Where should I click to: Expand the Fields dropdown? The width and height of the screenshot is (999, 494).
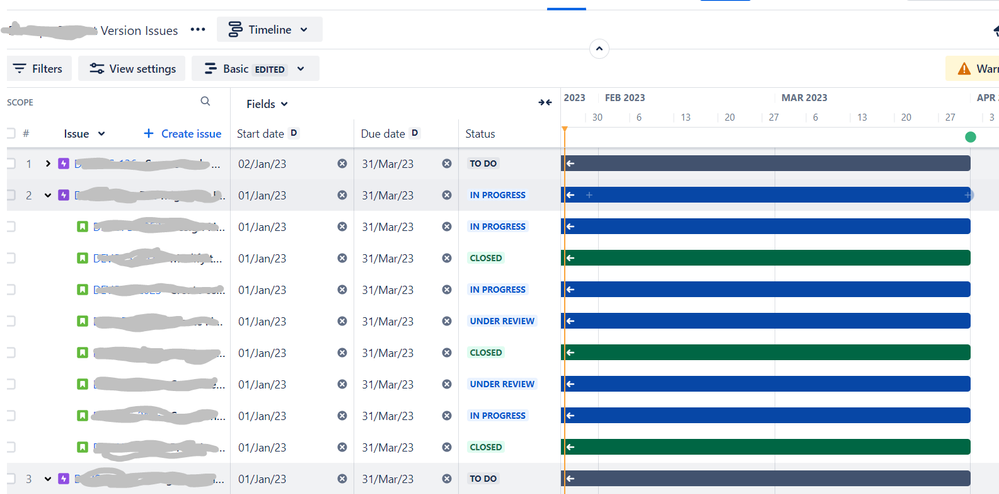click(267, 104)
